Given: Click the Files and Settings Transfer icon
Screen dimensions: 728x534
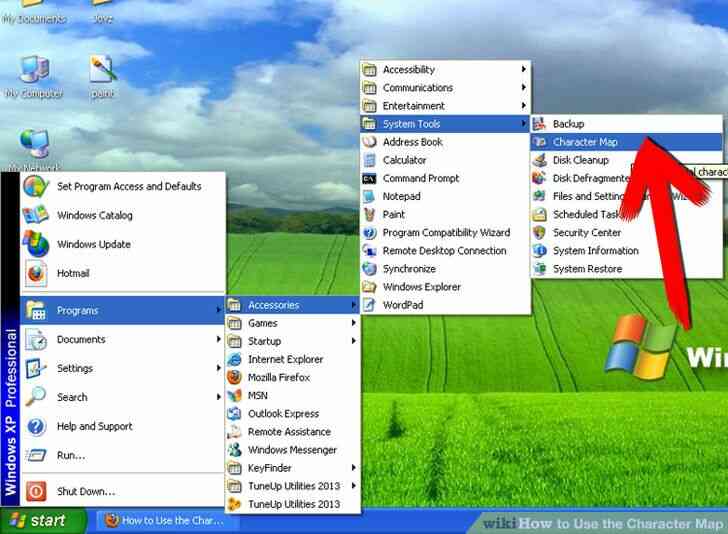Looking at the screenshot, I should pyautogui.click(x=539, y=196).
